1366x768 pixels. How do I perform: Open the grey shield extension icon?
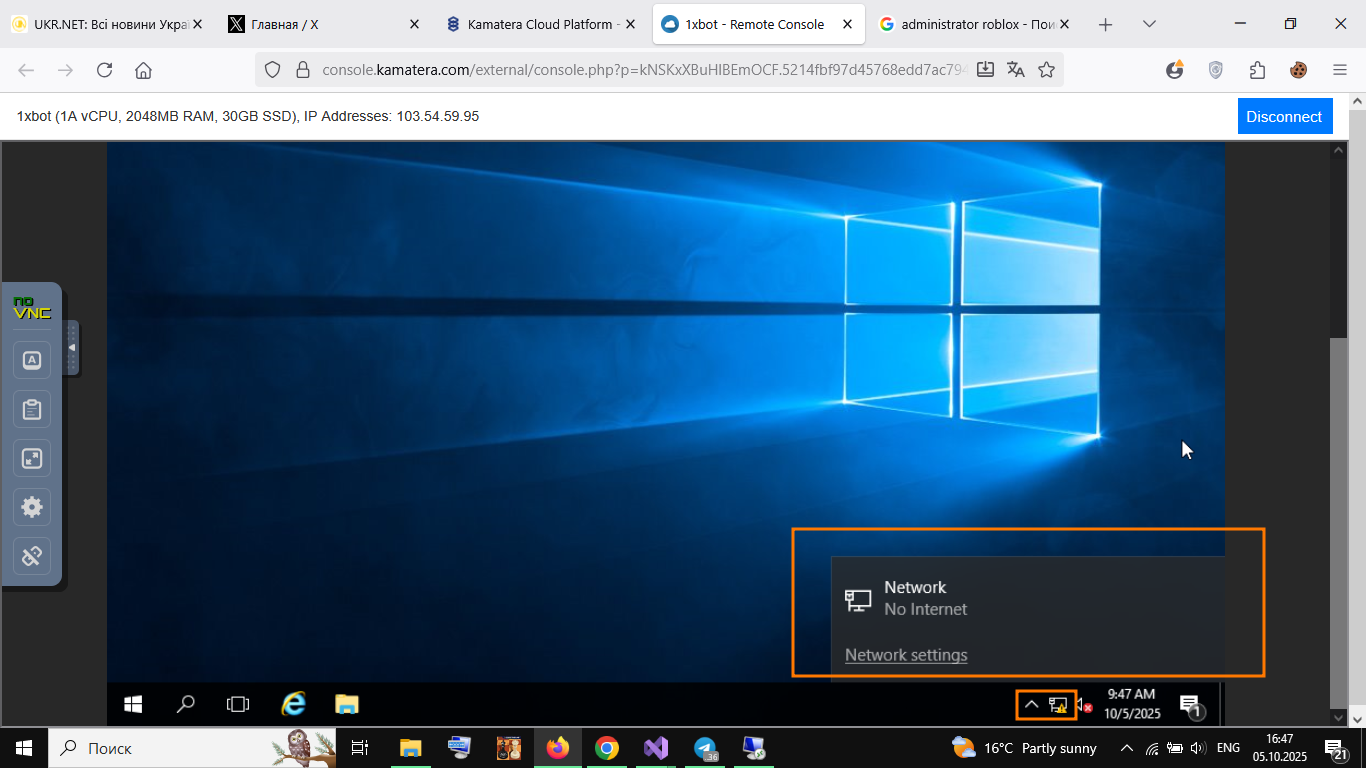coord(1216,70)
